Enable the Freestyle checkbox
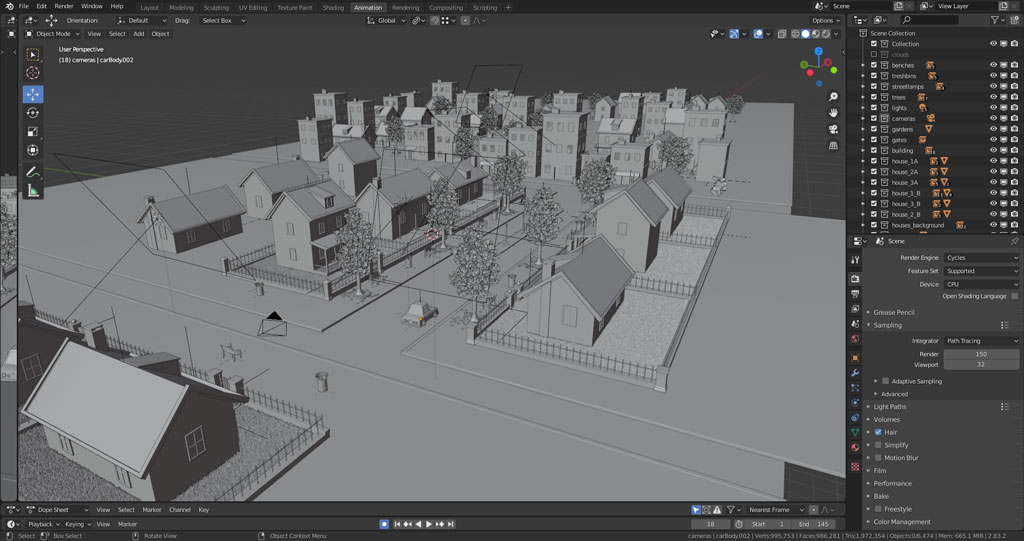 point(878,509)
